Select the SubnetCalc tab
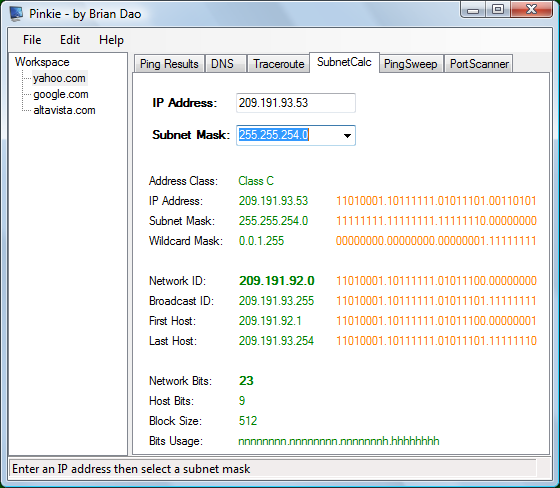The image size is (560, 488). (344, 63)
